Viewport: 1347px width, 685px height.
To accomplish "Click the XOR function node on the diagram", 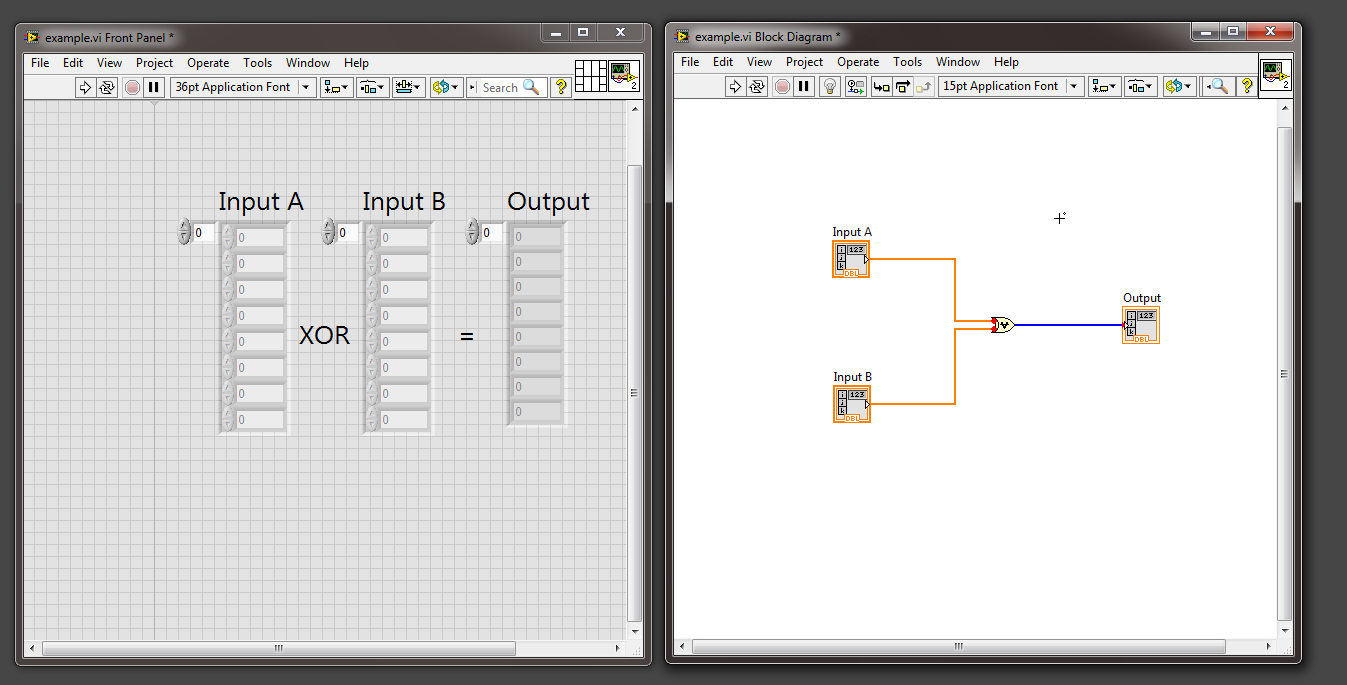I will pyautogui.click(x=1005, y=324).
